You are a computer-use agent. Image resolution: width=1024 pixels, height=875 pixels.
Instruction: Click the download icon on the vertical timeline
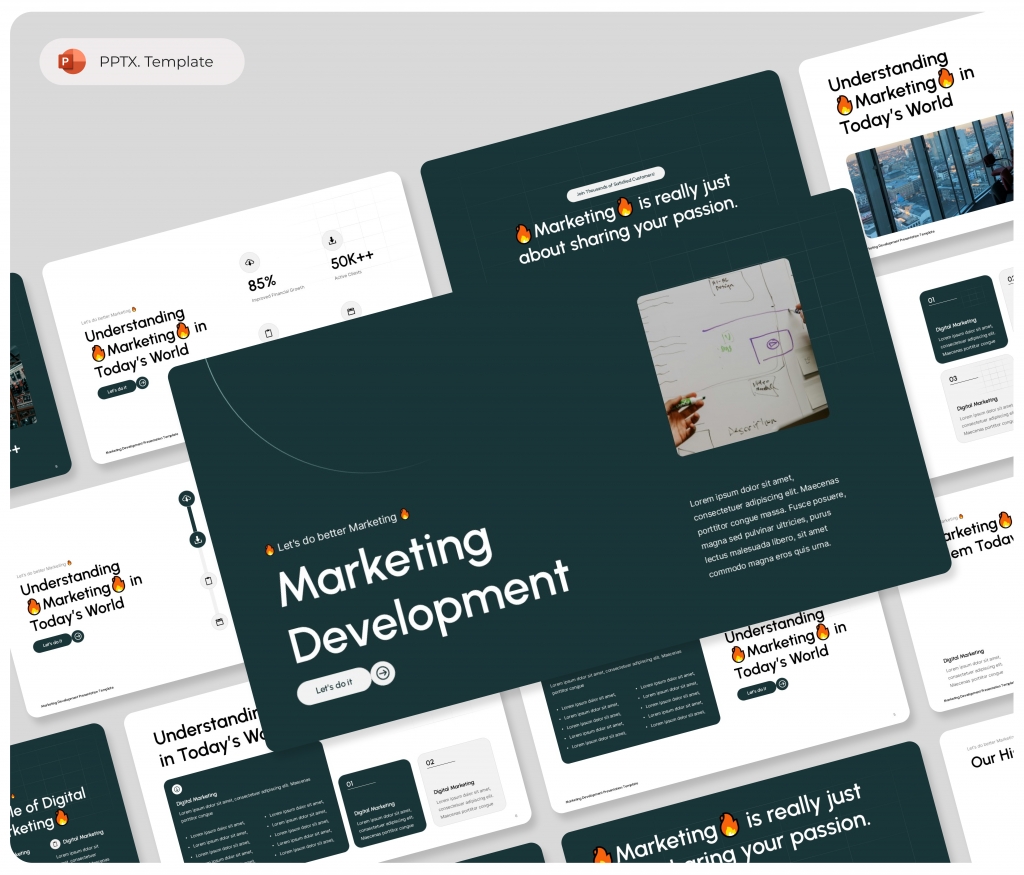197,539
